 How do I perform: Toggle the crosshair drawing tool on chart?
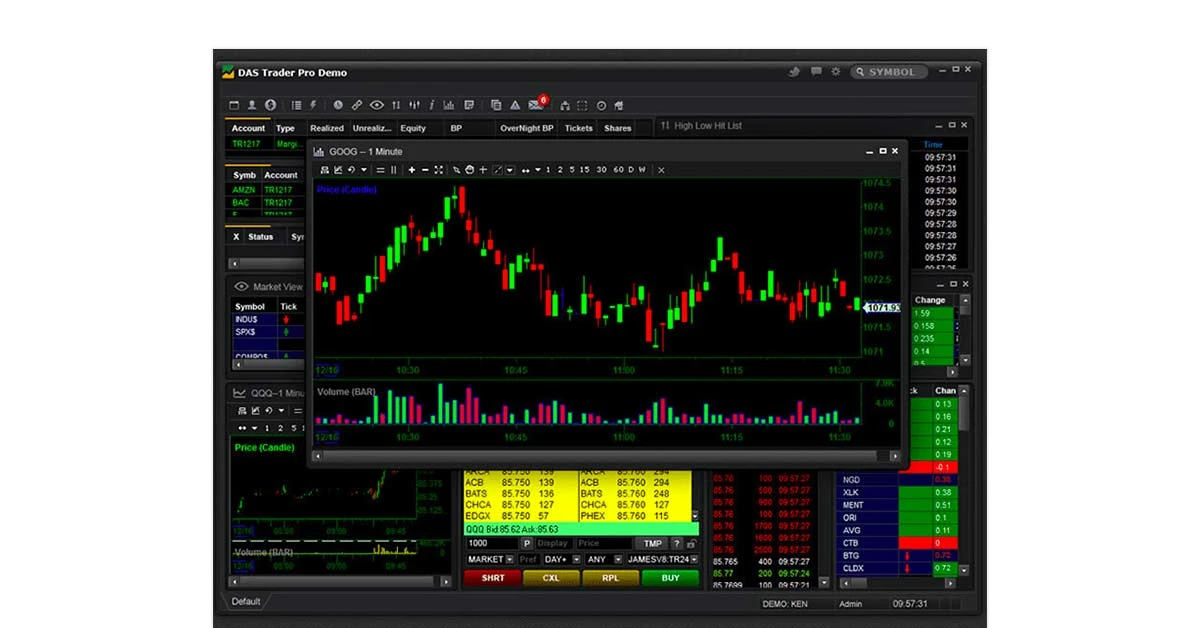483,170
